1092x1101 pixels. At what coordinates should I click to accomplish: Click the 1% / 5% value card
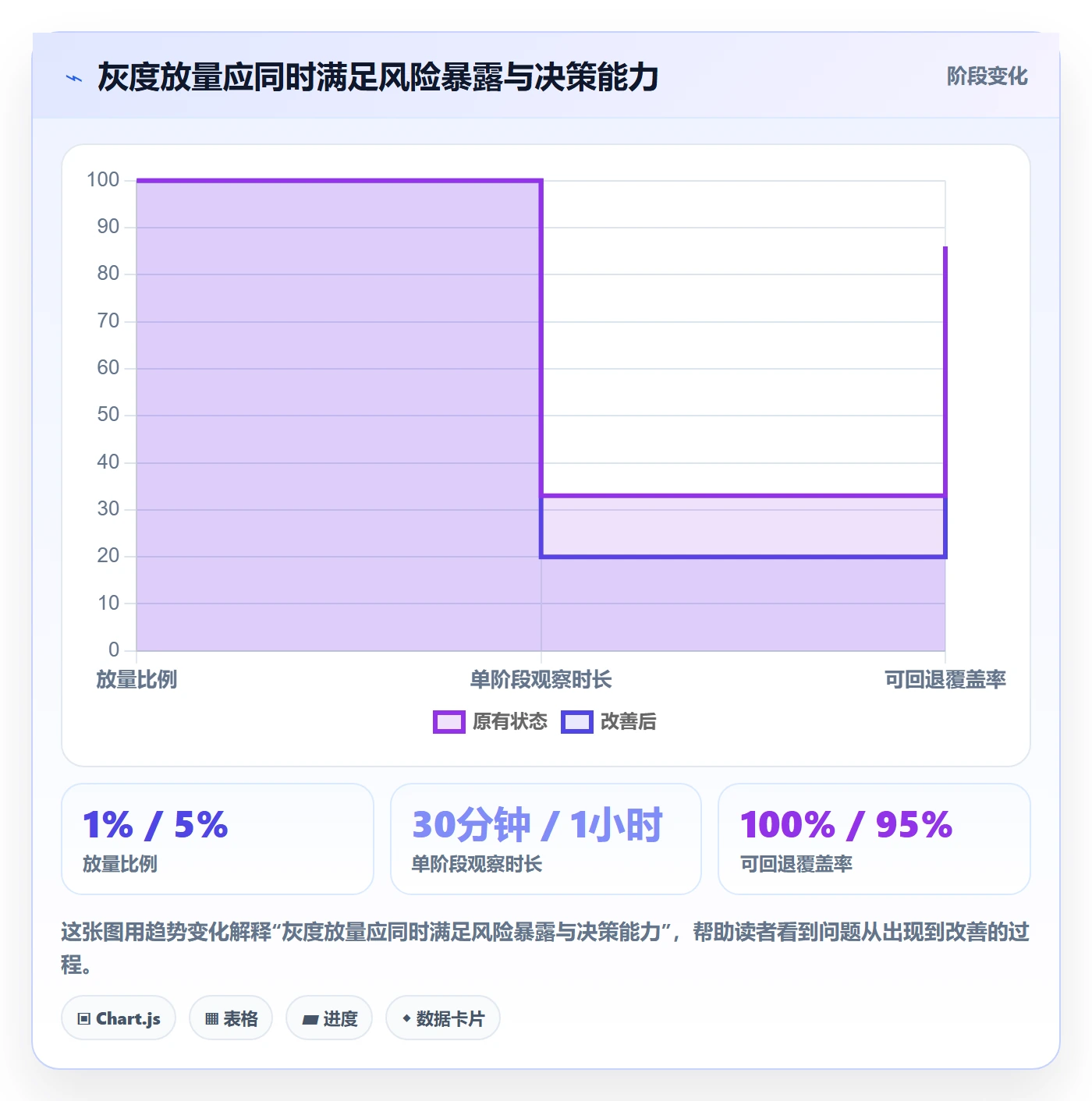[x=218, y=839]
